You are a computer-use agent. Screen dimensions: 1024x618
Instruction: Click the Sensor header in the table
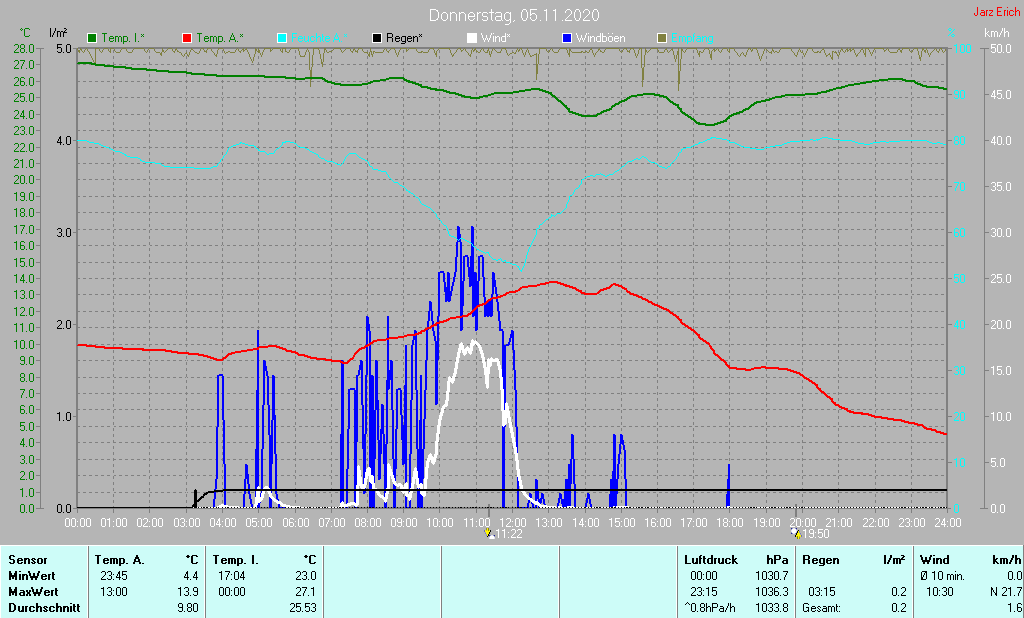(x=26, y=560)
